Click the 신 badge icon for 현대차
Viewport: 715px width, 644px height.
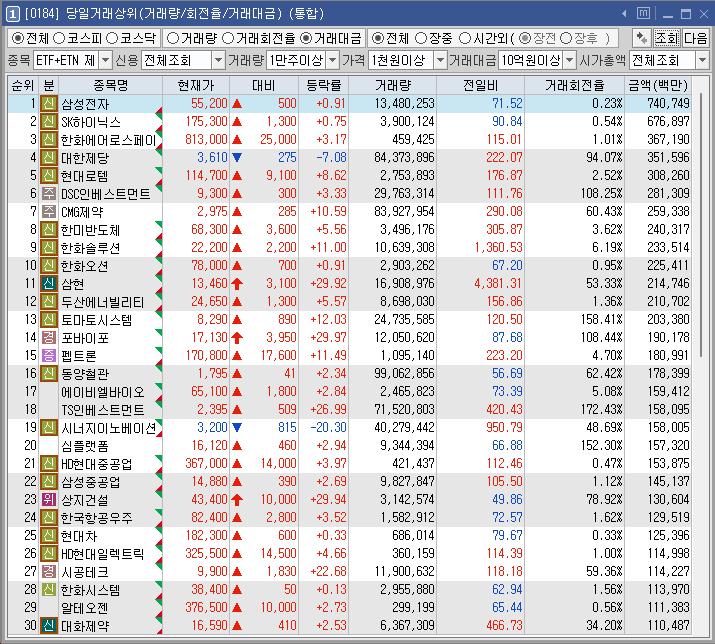48,535
